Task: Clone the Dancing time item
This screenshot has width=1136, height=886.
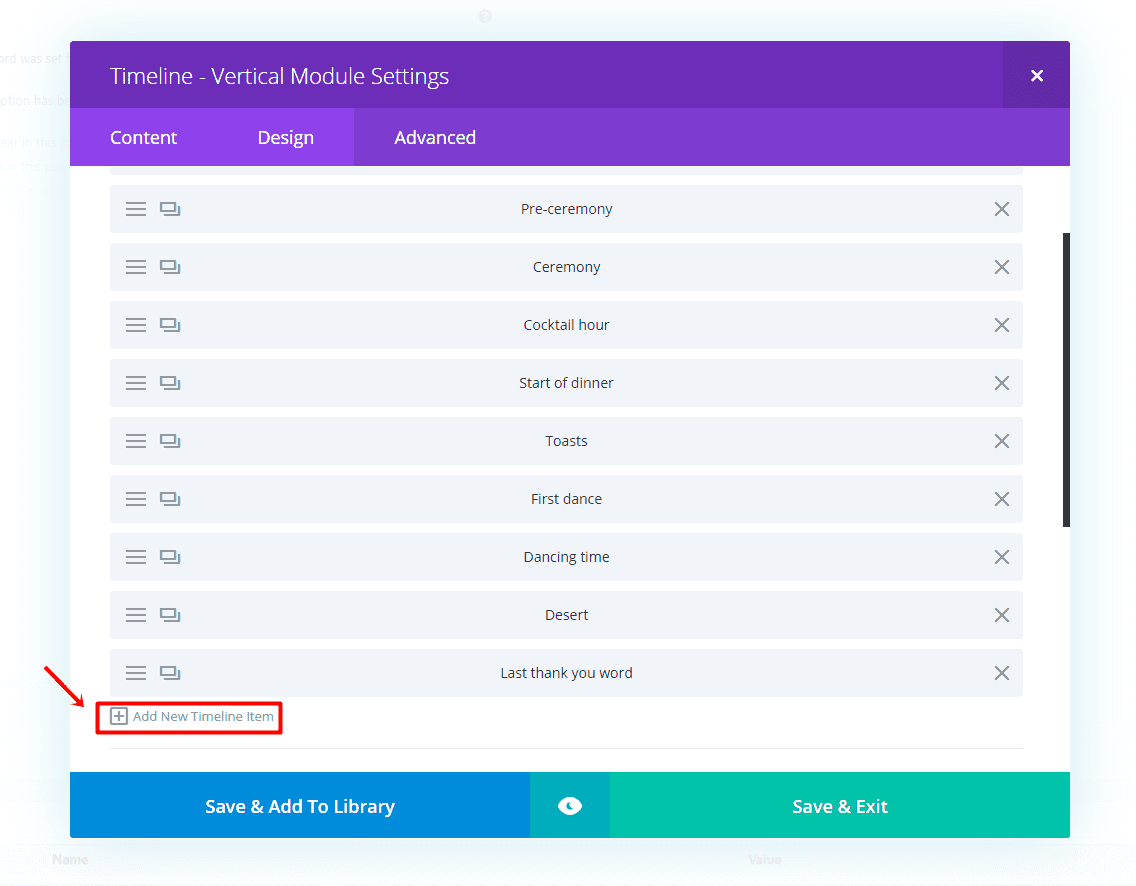Action: click(x=170, y=557)
